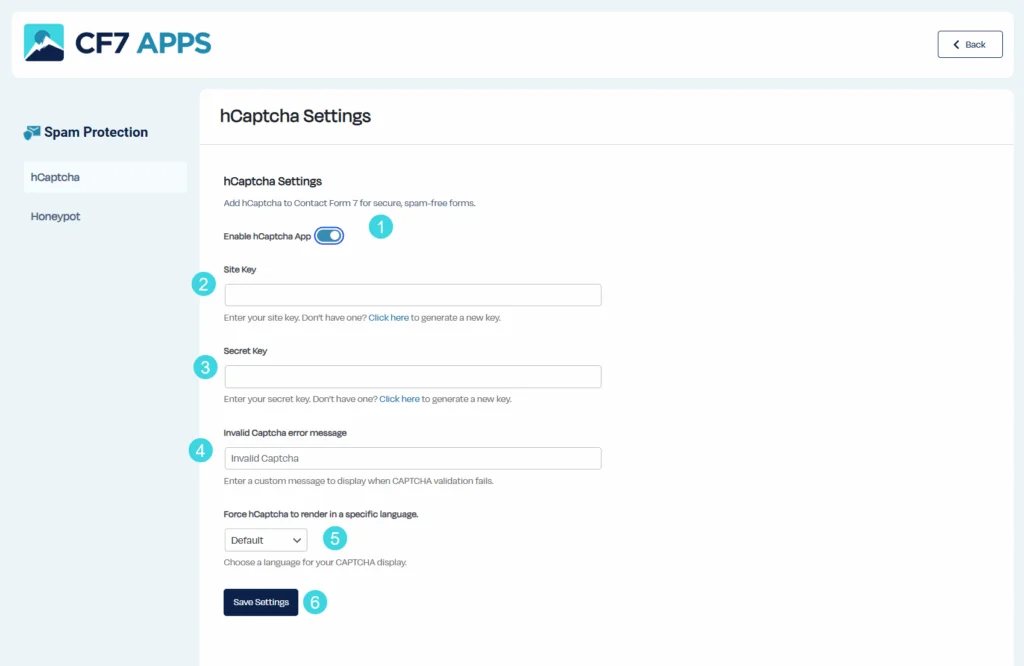Open the Default language dropdown
Image resolution: width=1024 pixels, height=666 pixels.
click(x=266, y=540)
